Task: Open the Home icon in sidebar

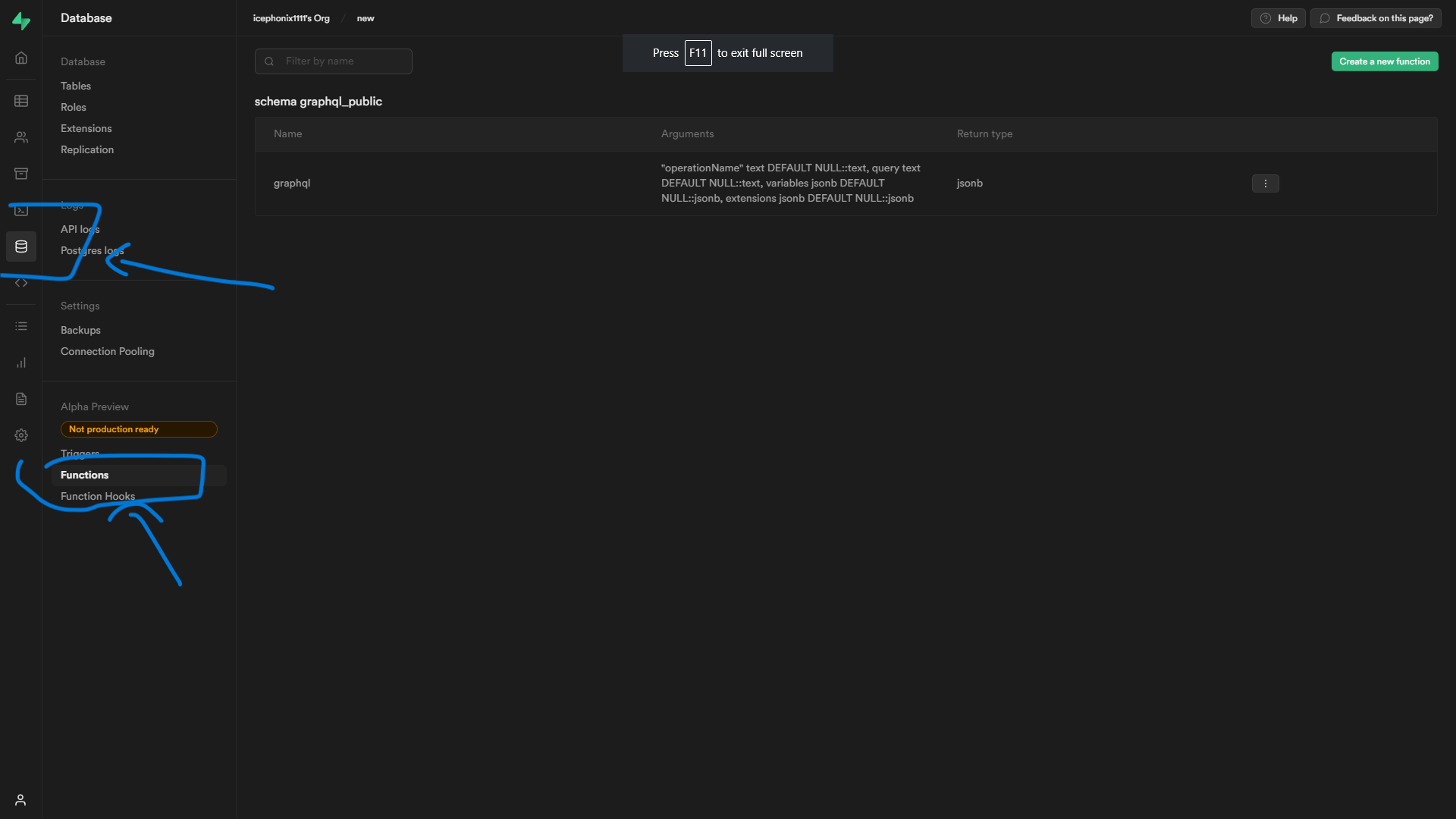Action: [x=21, y=58]
